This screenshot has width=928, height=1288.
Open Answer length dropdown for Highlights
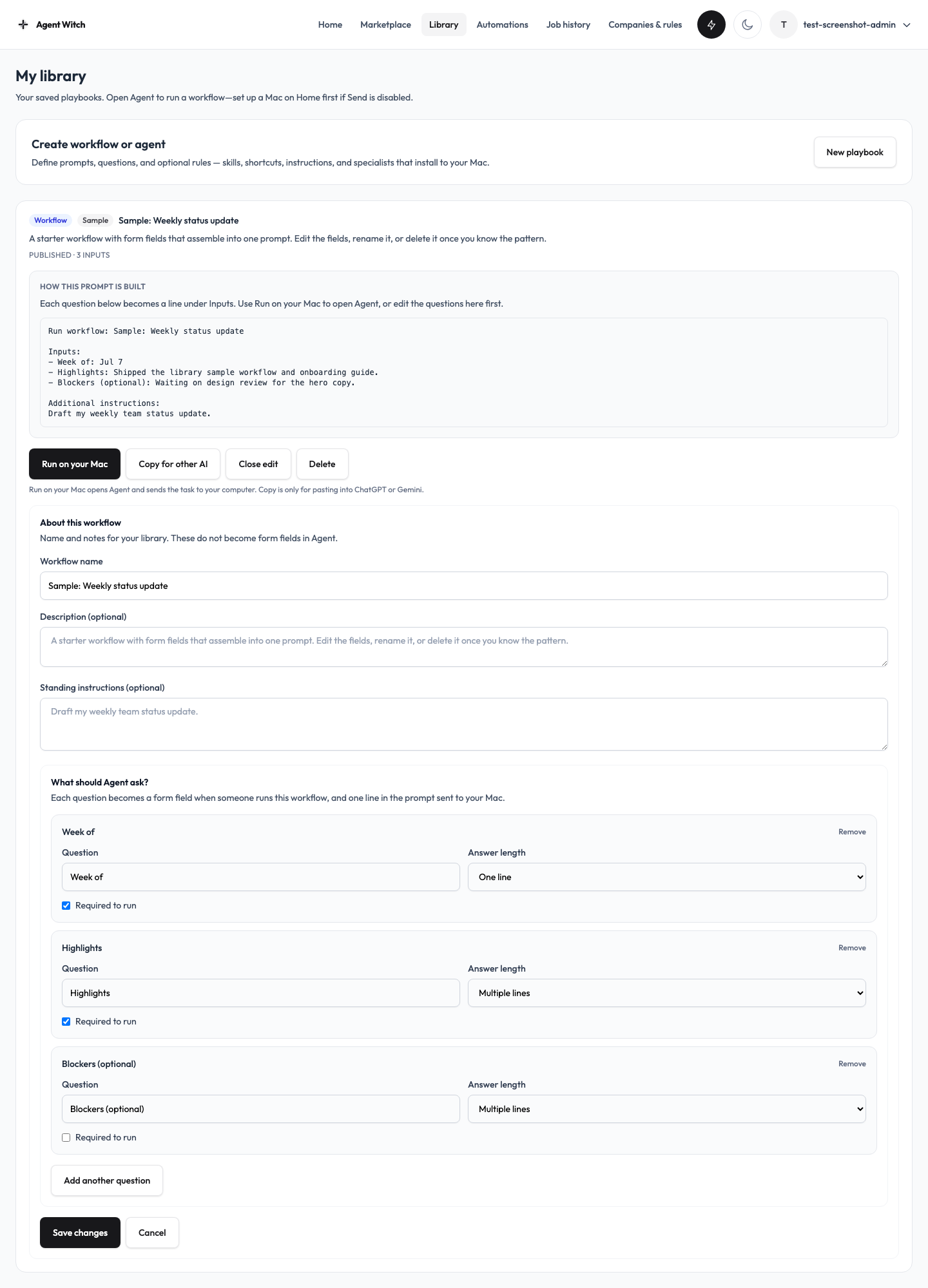click(x=667, y=993)
